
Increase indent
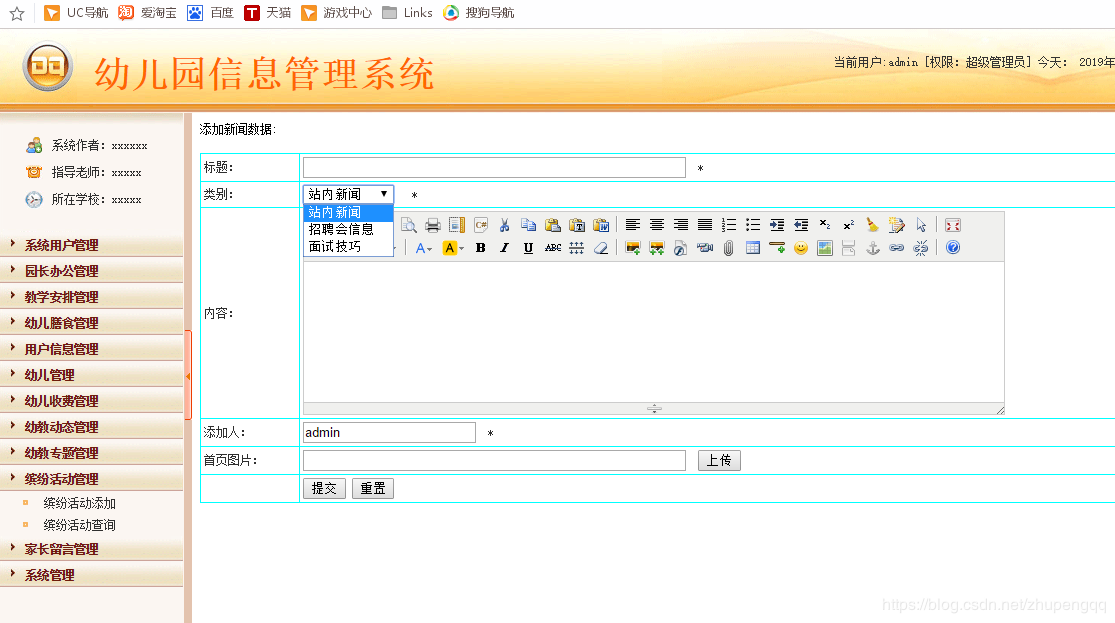click(777, 225)
